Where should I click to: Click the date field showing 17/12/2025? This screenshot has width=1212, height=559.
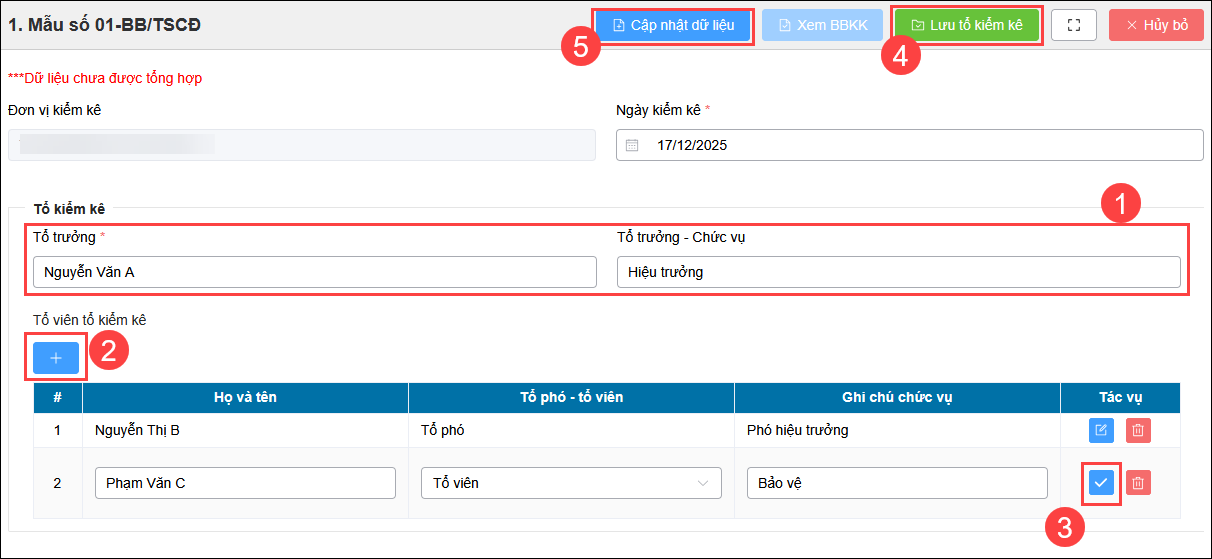click(x=910, y=145)
